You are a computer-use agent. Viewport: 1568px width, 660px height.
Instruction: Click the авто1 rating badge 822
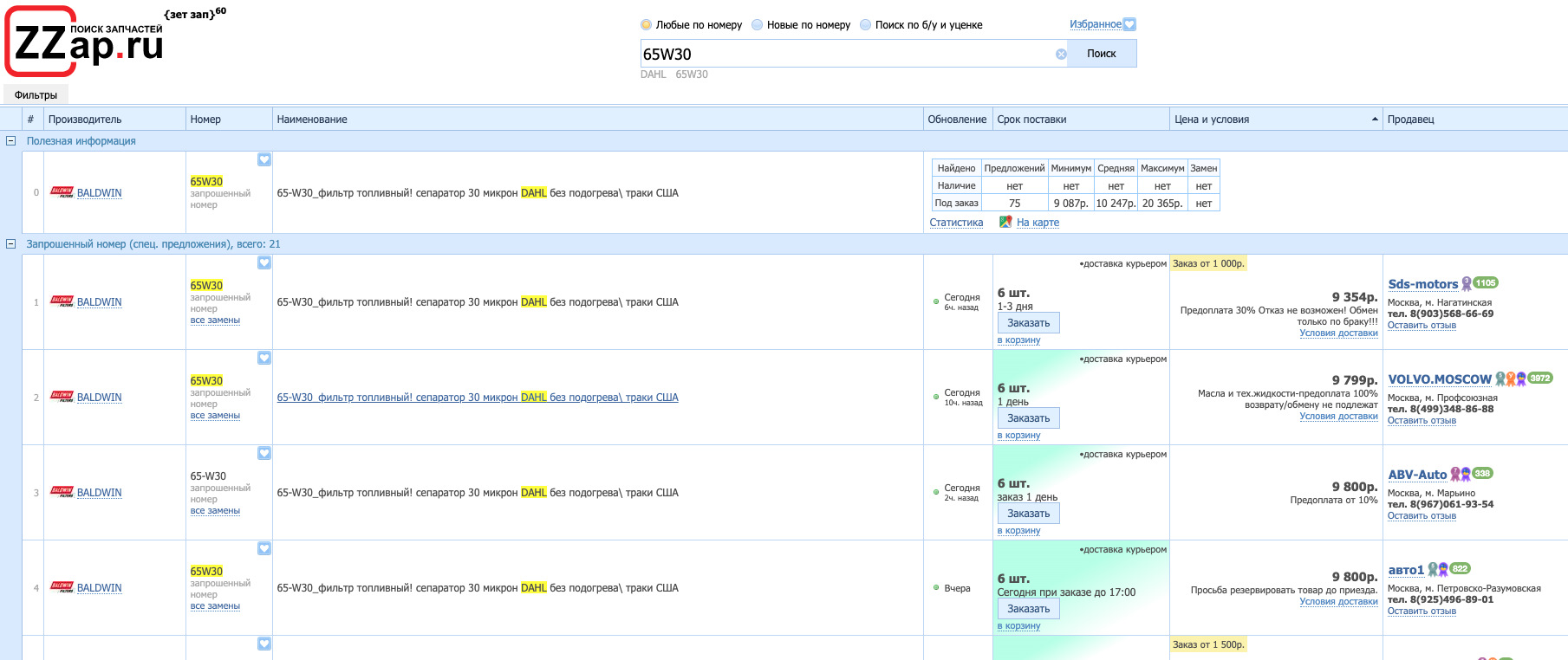point(1460,568)
